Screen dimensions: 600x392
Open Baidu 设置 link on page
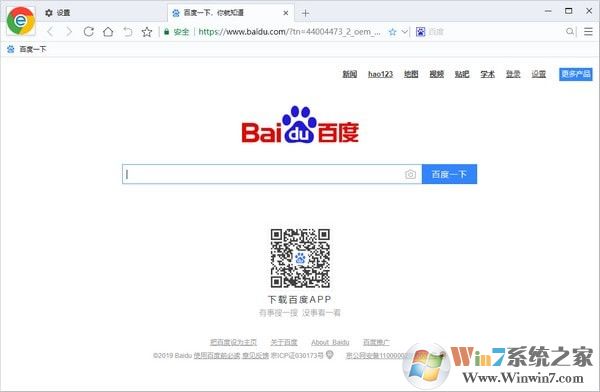pos(538,74)
